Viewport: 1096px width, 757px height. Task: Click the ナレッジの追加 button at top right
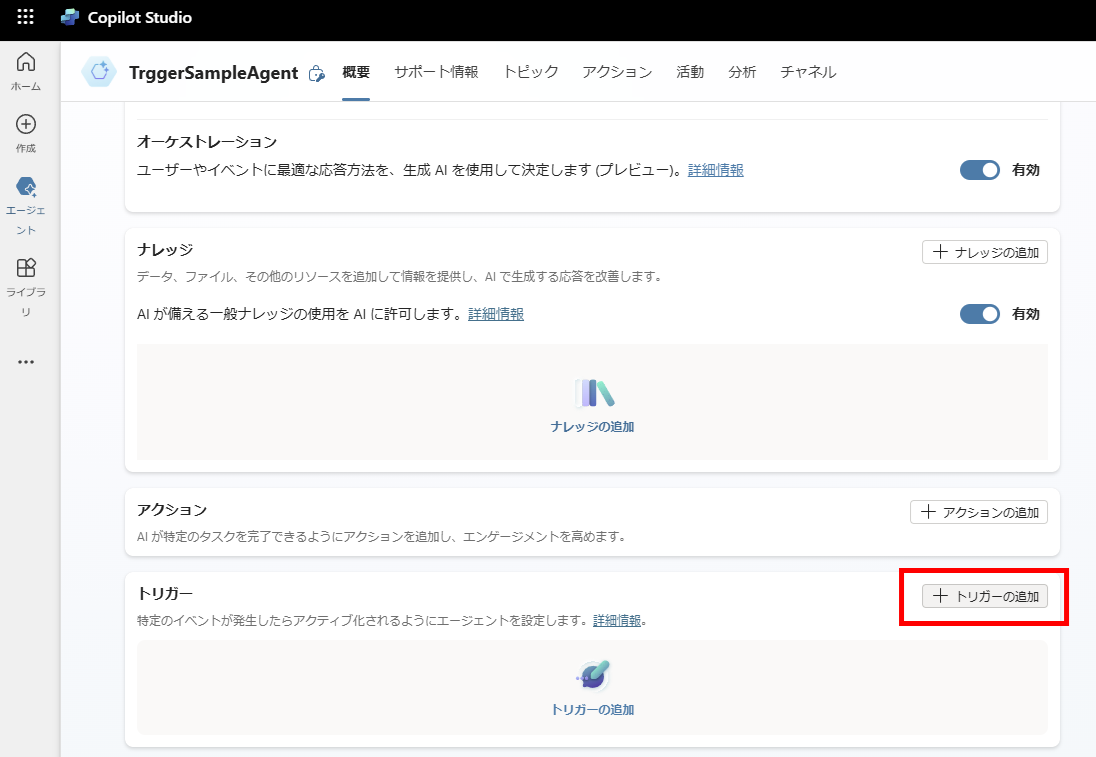(x=984, y=252)
